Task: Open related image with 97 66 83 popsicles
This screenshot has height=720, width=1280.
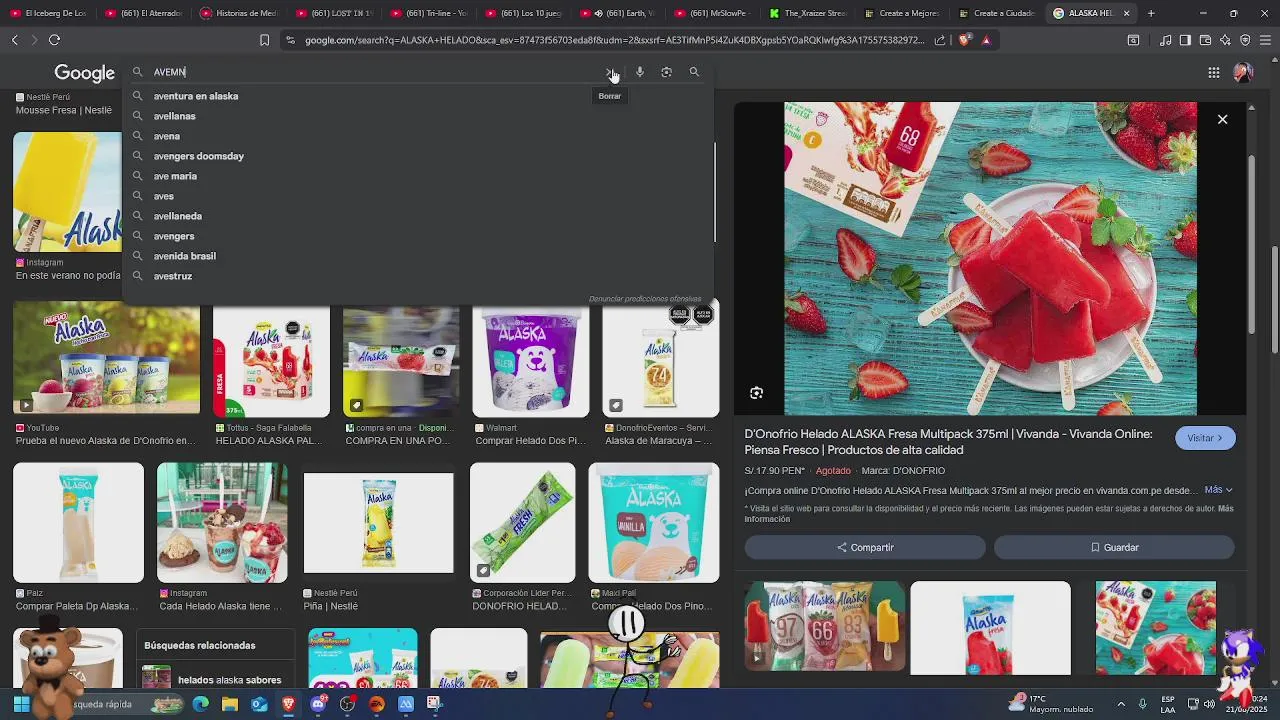Action: (x=825, y=628)
